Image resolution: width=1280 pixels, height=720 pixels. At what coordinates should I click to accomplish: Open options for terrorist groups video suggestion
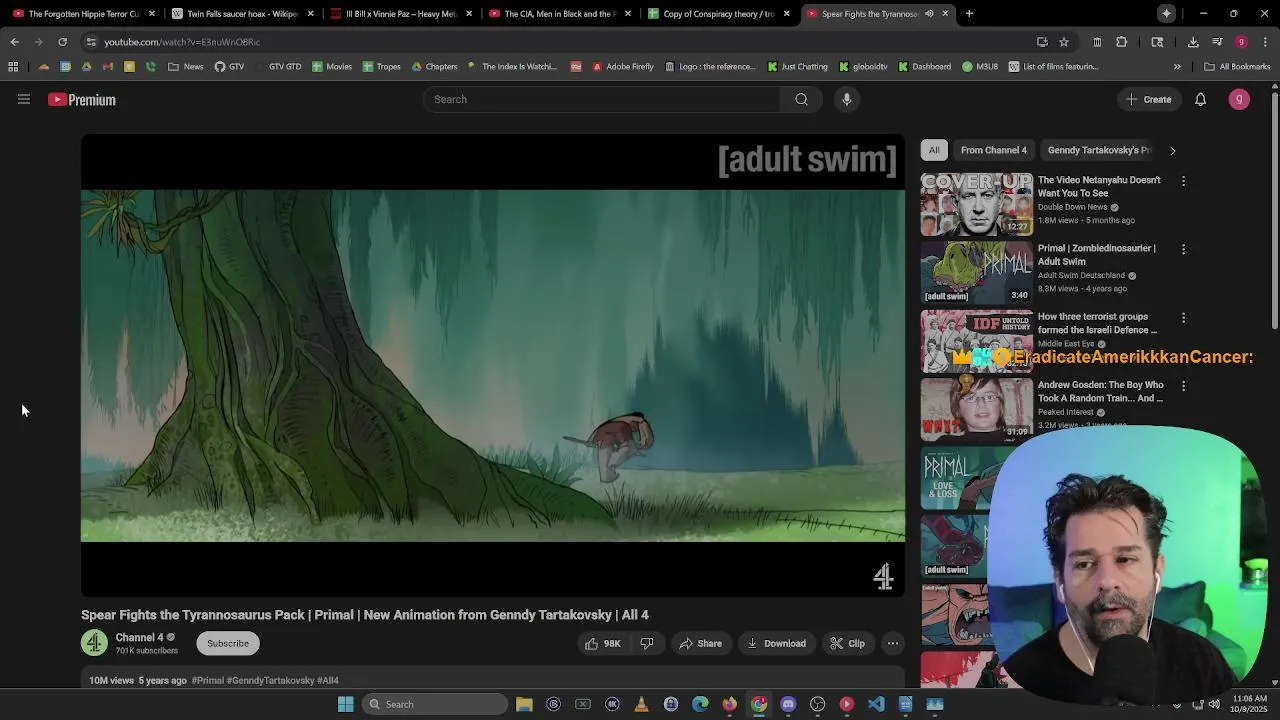[1183, 317]
